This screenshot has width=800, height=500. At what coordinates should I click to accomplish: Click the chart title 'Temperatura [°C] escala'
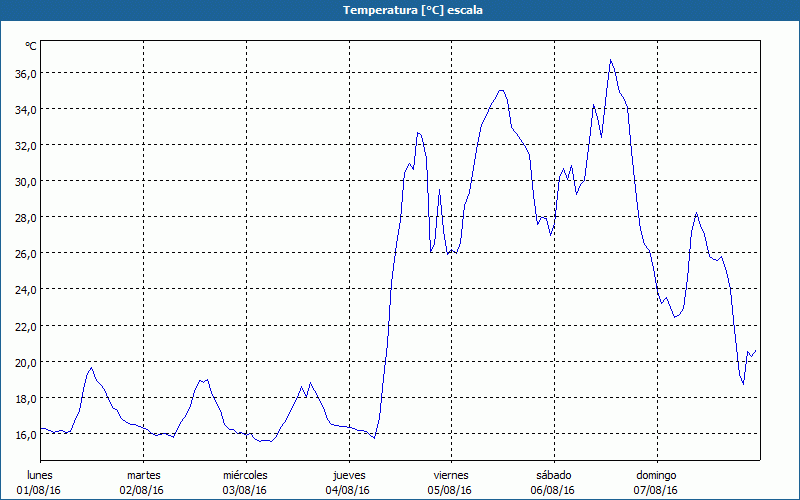pyautogui.click(x=413, y=10)
